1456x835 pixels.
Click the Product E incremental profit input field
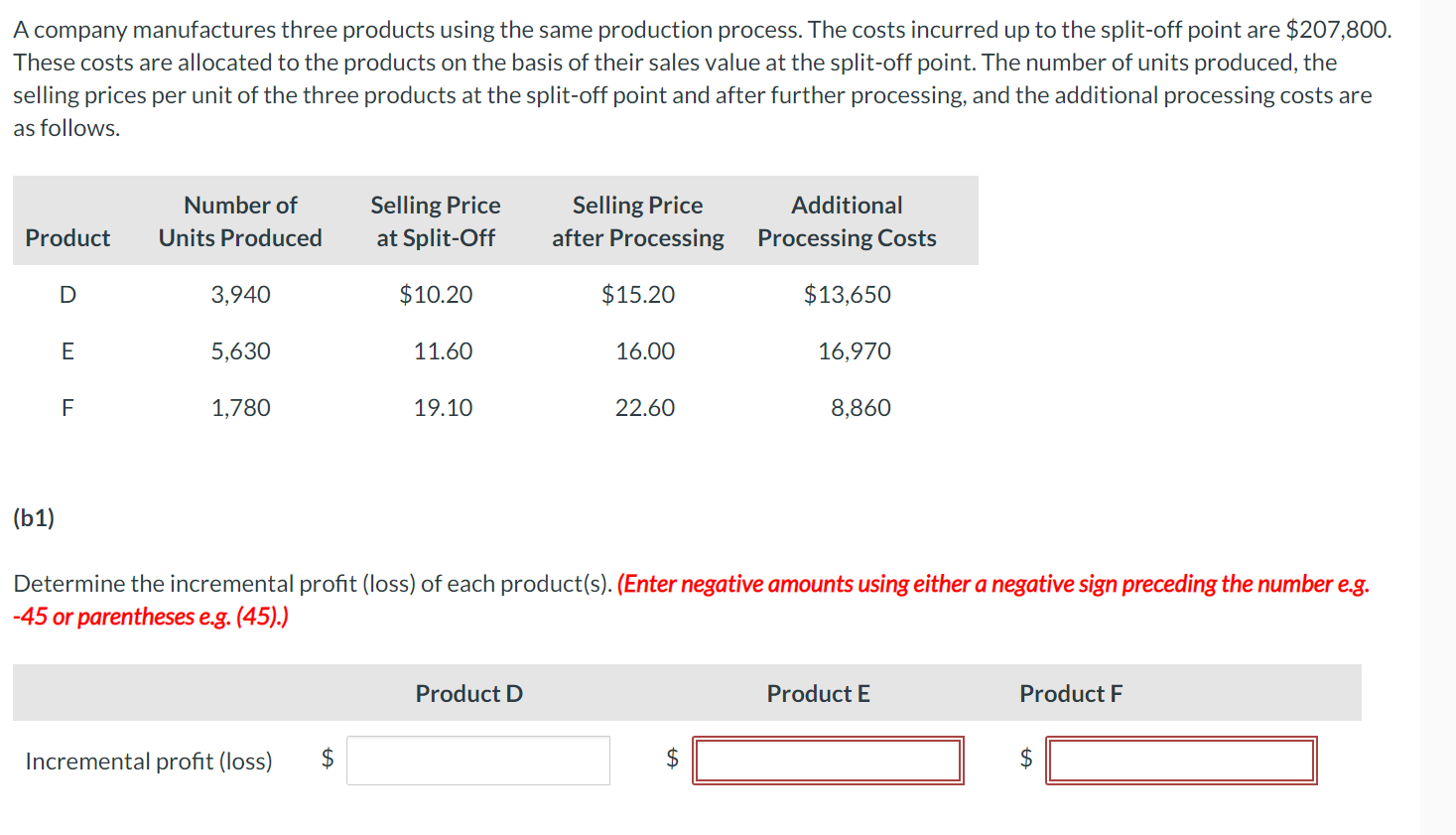click(x=828, y=760)
